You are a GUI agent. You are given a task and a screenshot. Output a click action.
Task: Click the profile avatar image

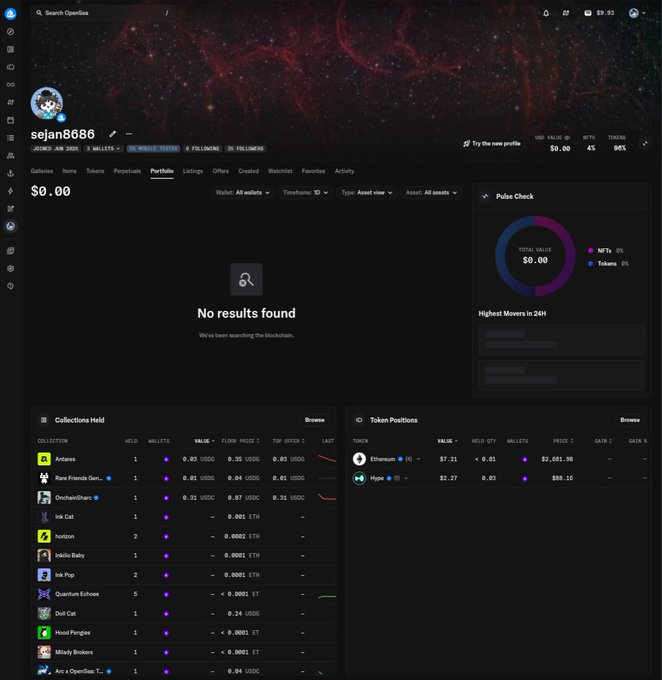click(x=47, y=103)
